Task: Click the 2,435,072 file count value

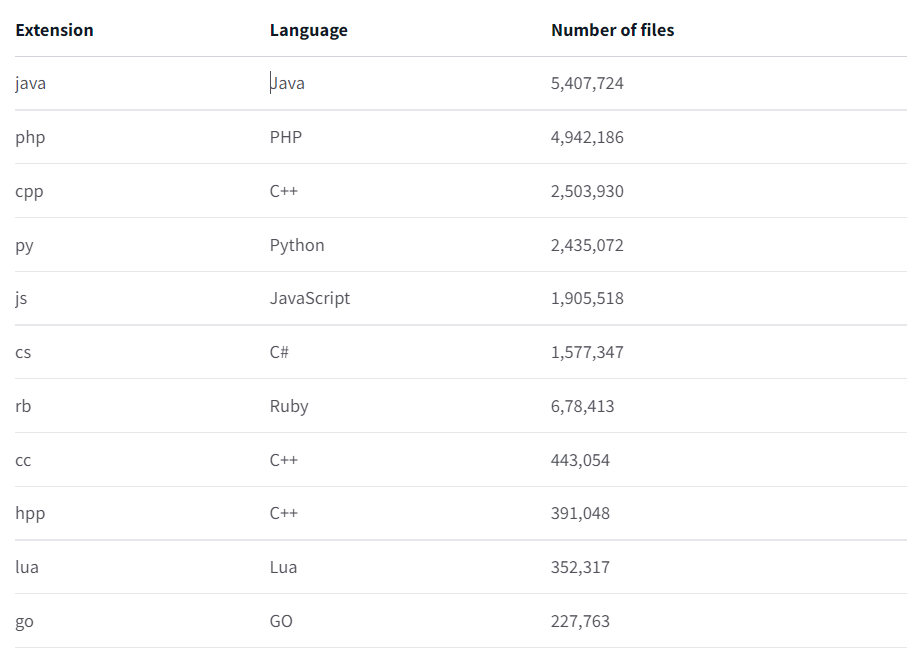Action: click(587, 246)
